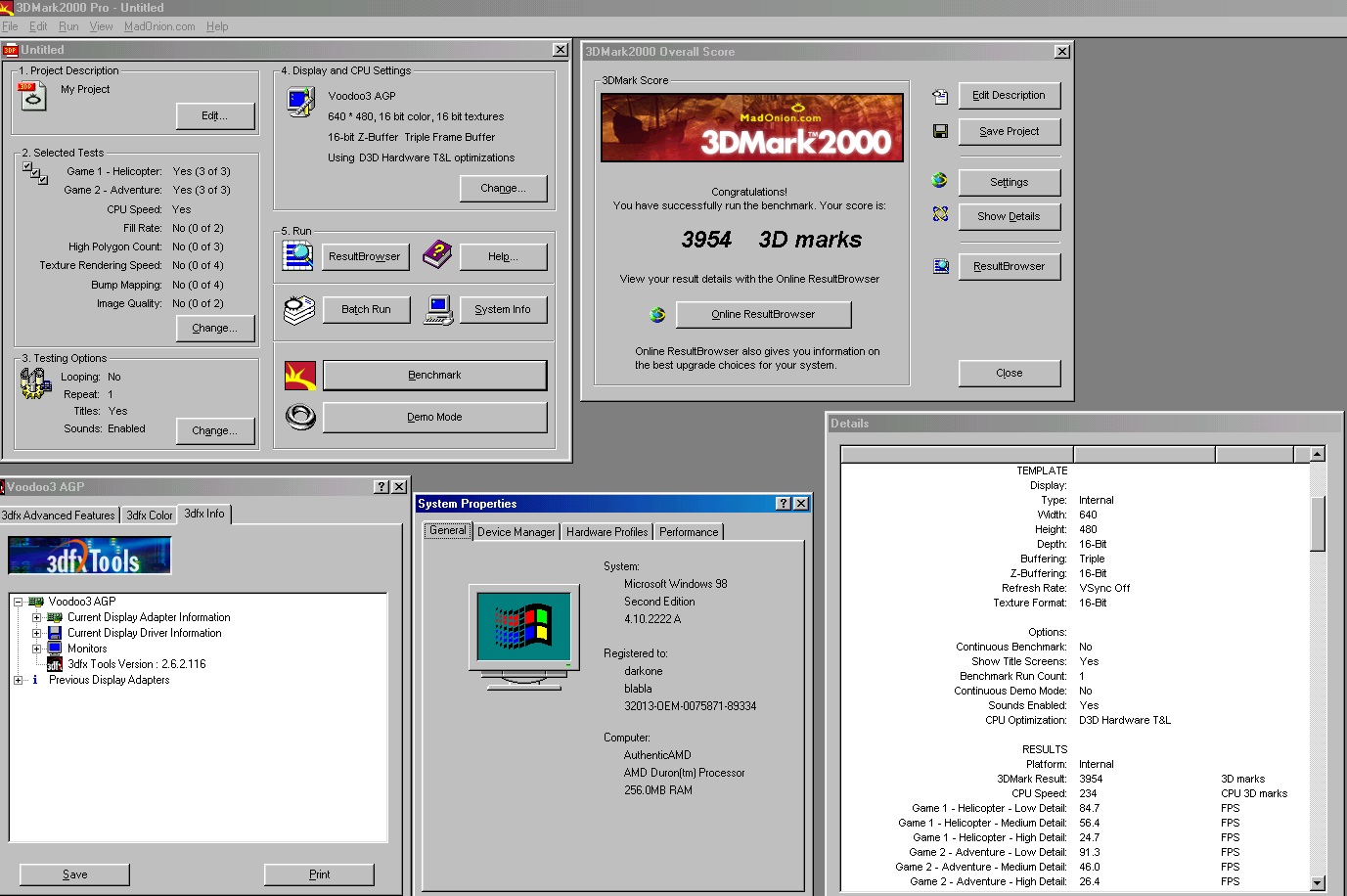Click the Online ResultBrowser button
1347x896 pixels.
click(x=763, y=314)
